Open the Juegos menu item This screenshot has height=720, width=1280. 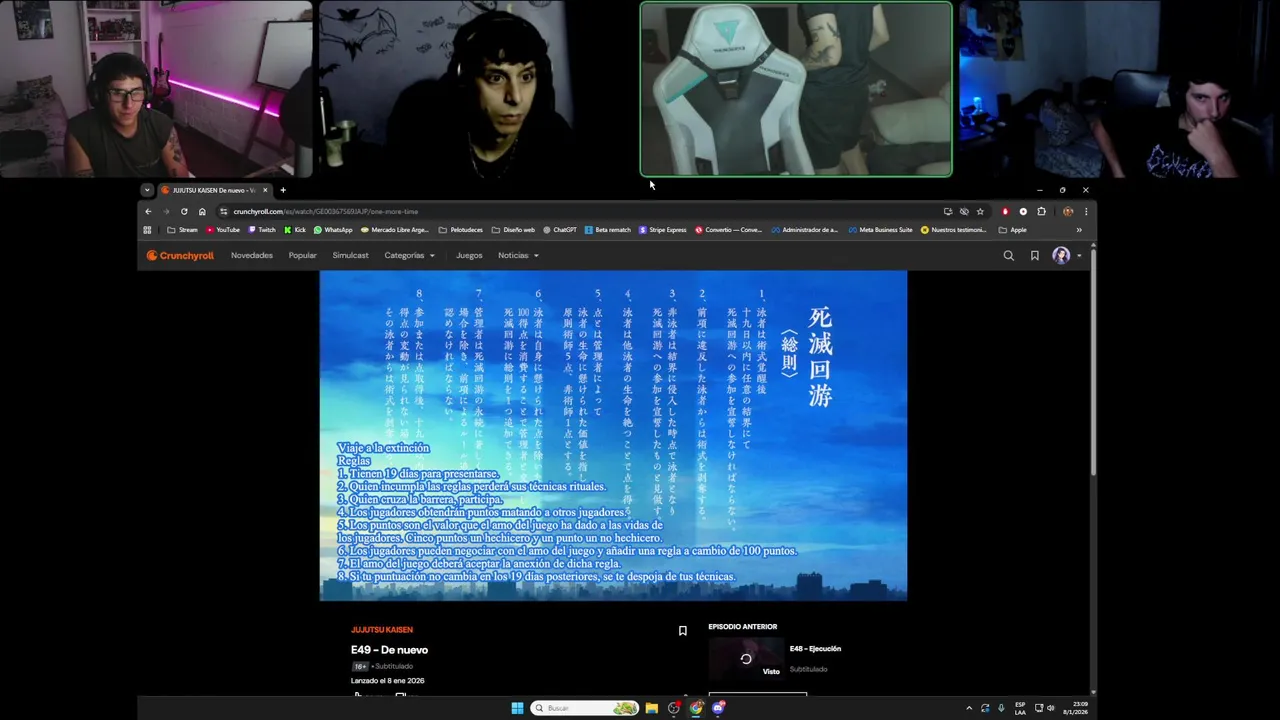(469, 256)
